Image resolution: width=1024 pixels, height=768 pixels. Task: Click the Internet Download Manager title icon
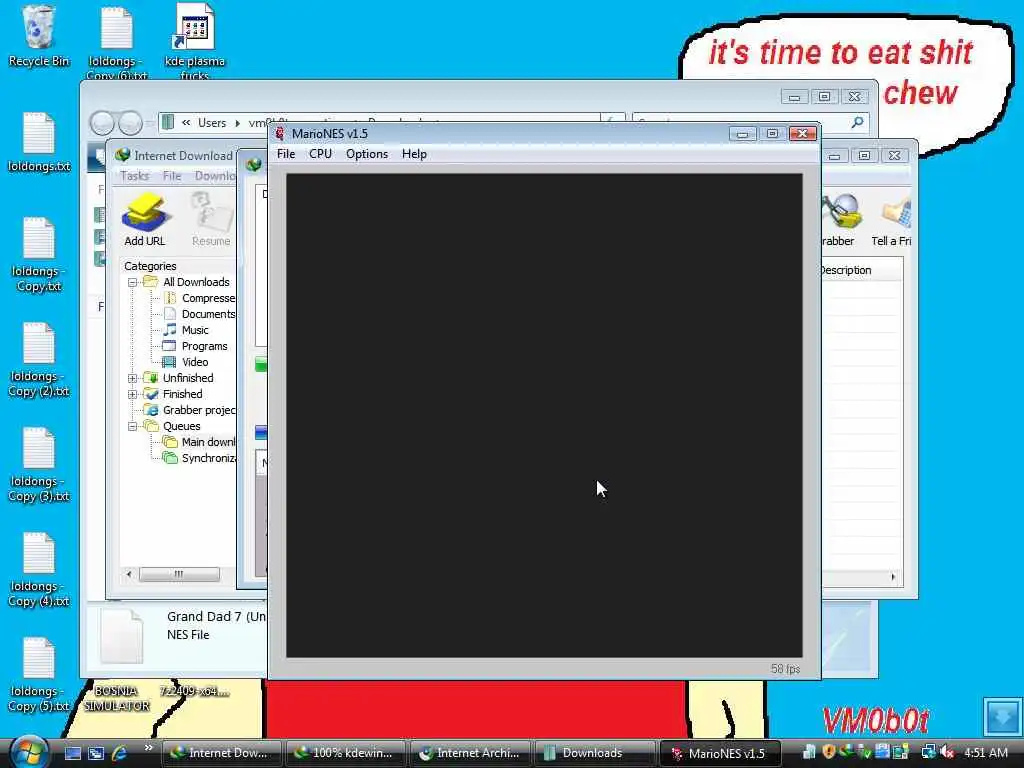tap(122, 155)
